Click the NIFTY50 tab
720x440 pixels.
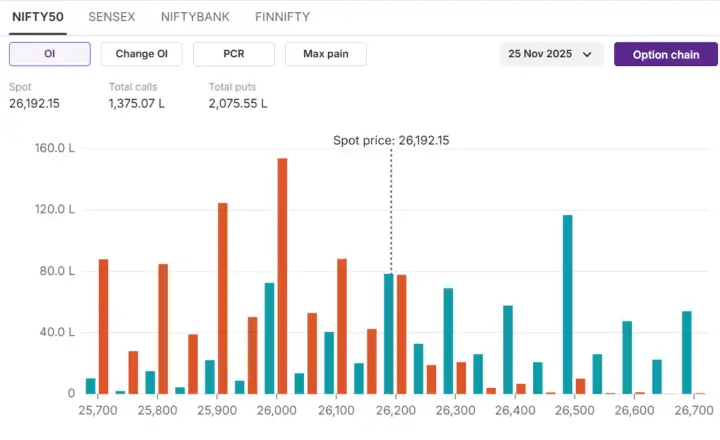[39, 17]
